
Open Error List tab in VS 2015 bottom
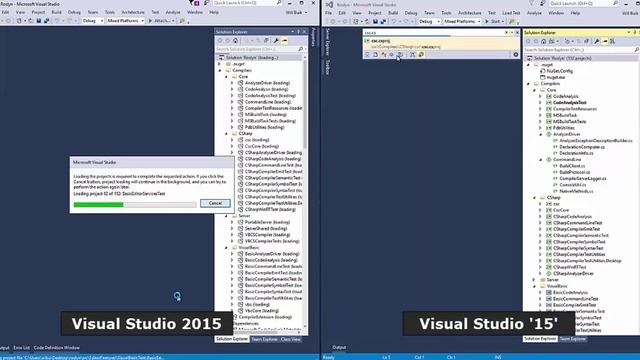click(22, 348)
